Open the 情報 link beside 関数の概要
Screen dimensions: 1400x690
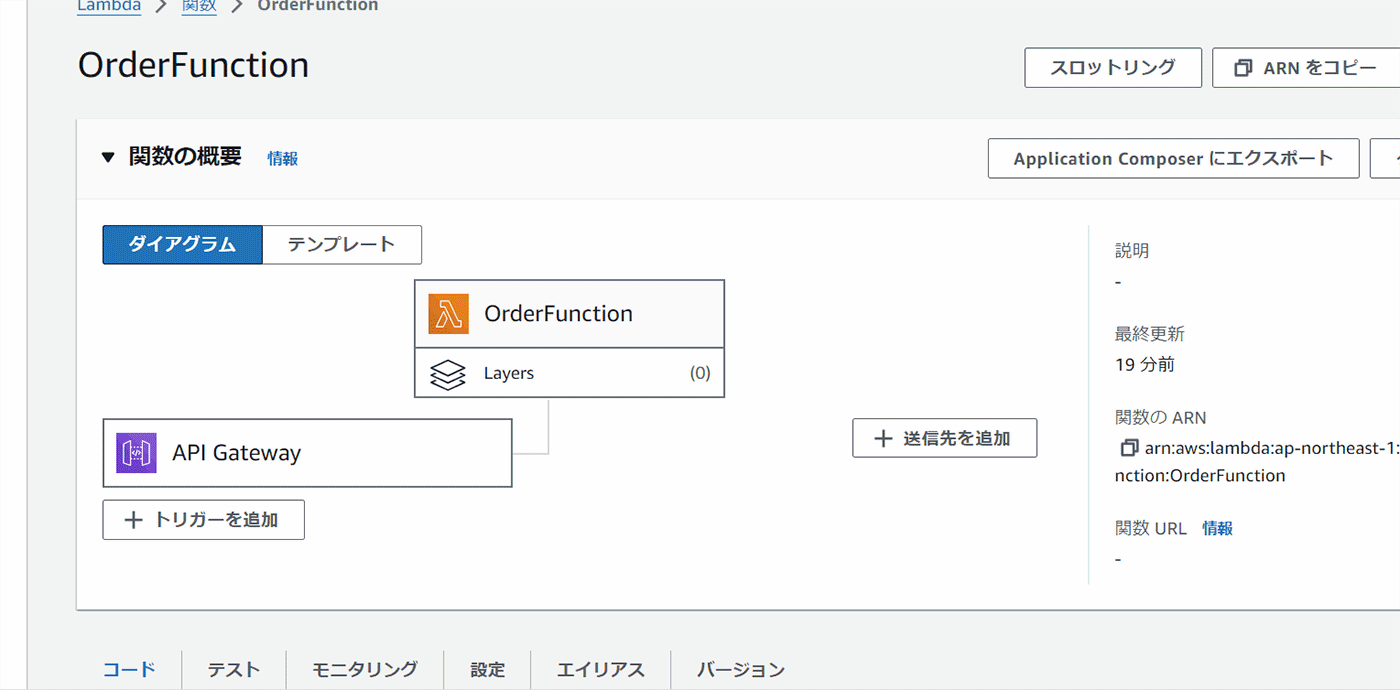click(x=283, y=159)
